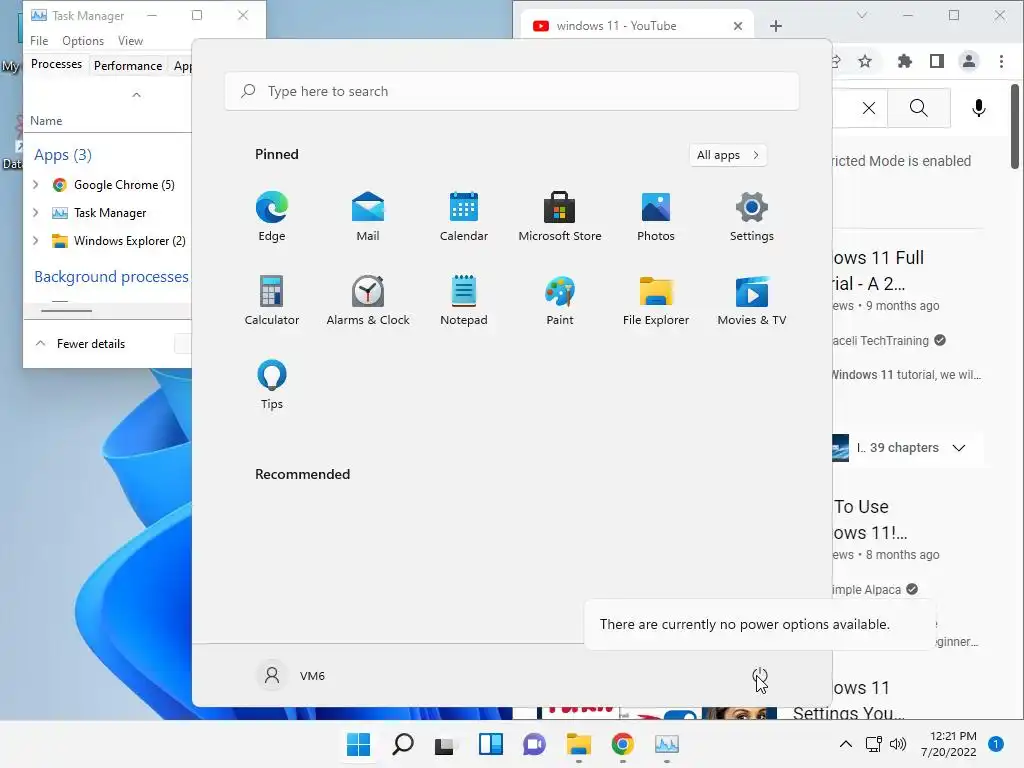1024x768 pixels.
Task: Click the power button in Start menu
Action: (760, 675)
